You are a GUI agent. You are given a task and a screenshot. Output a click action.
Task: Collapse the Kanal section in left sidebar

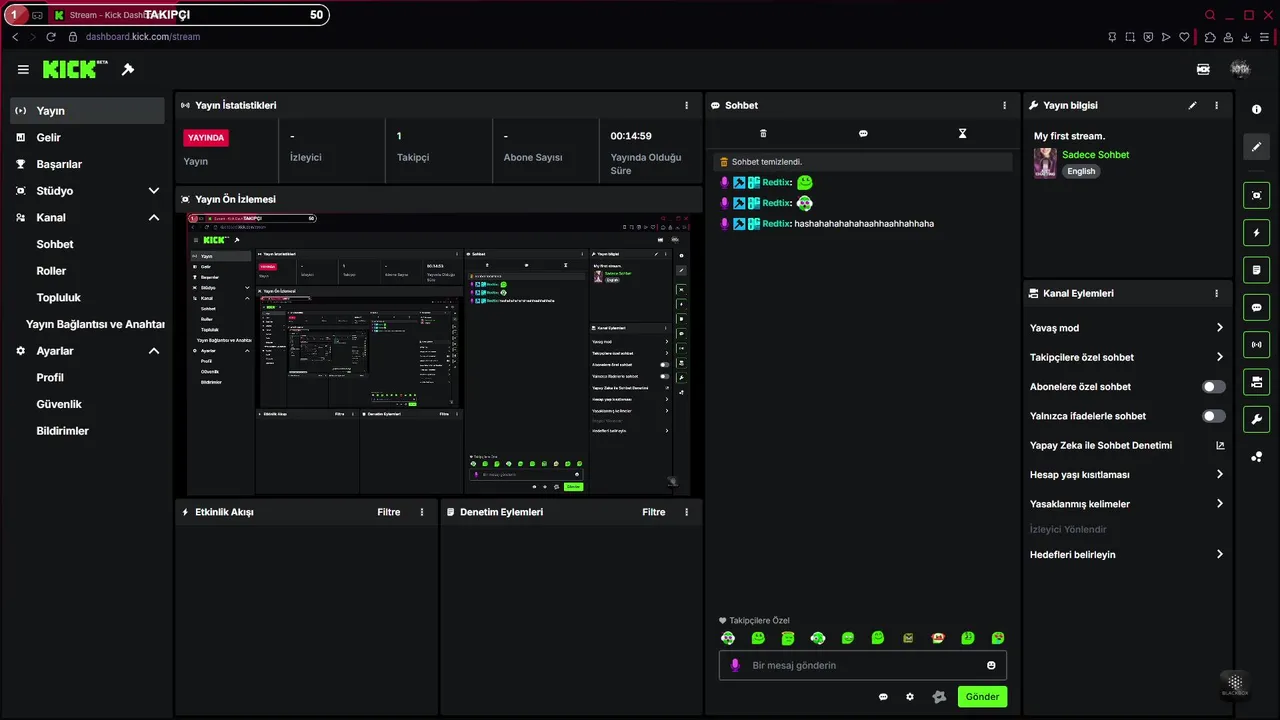tap(154, 217)
